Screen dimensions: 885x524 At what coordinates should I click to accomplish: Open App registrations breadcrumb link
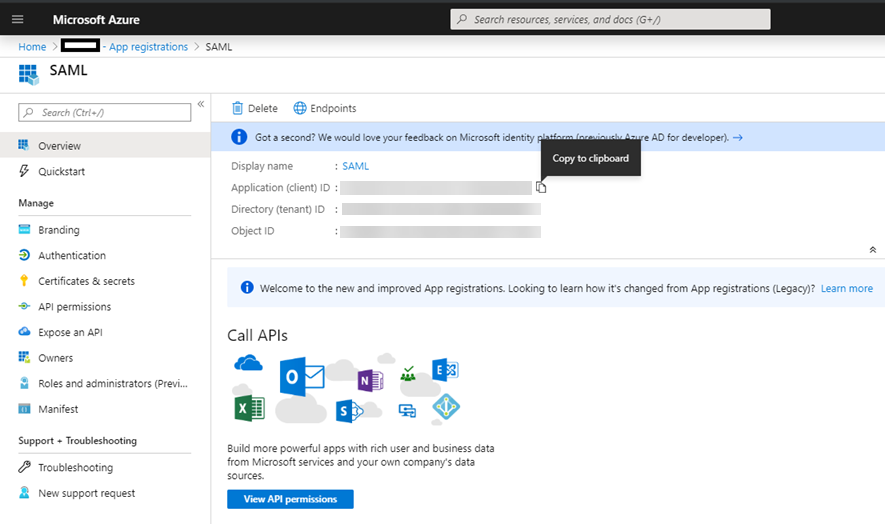(148, 47)
